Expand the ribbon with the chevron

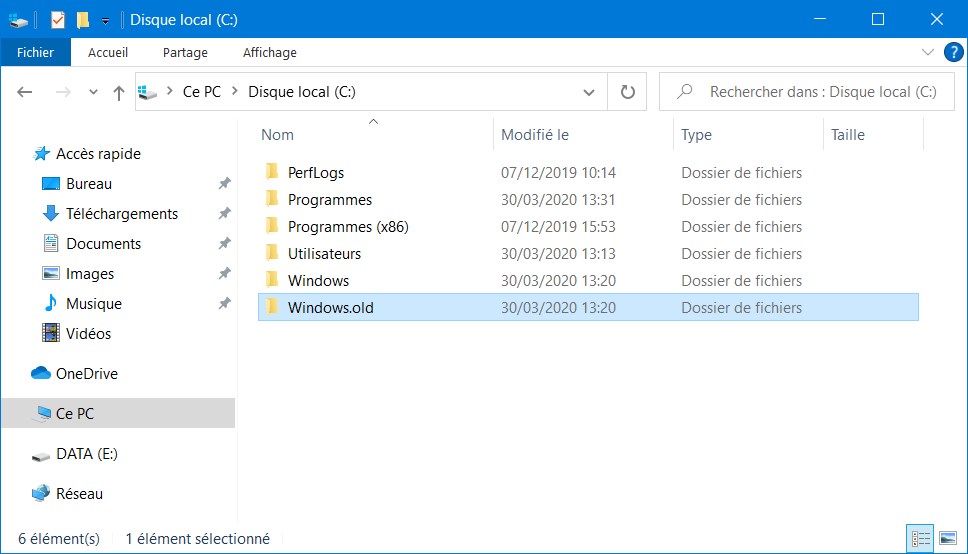pos(927,52)
